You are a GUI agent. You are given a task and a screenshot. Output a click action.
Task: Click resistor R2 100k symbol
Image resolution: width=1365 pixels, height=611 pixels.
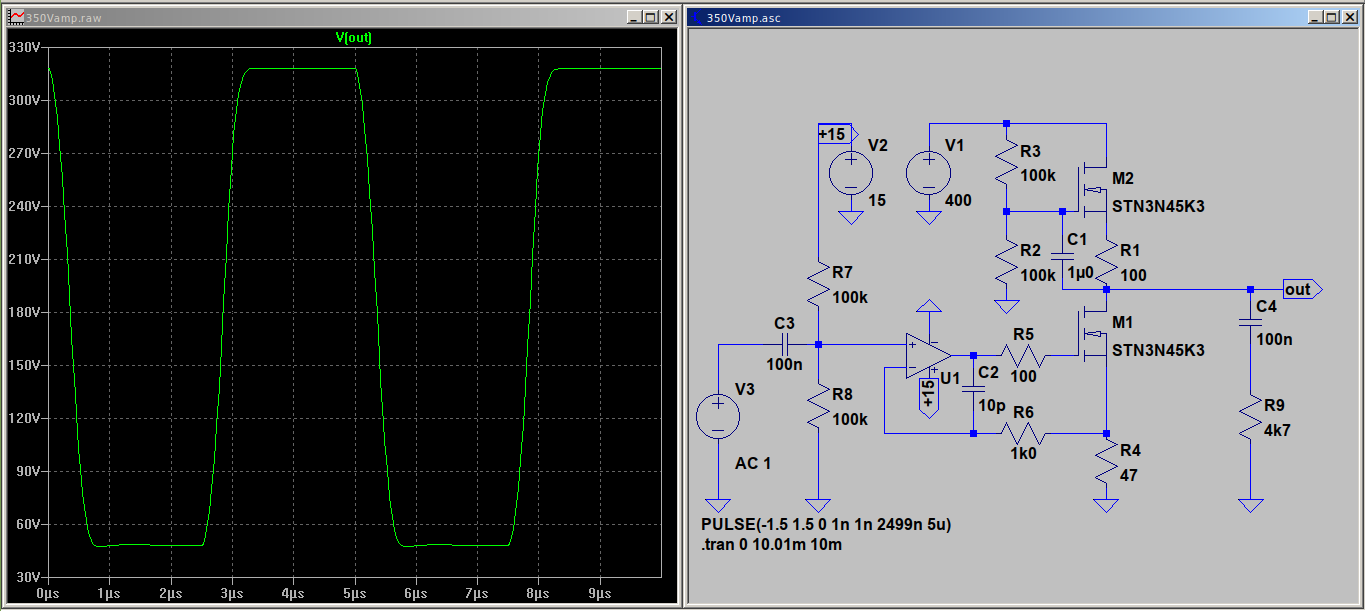coord(1007,262)
